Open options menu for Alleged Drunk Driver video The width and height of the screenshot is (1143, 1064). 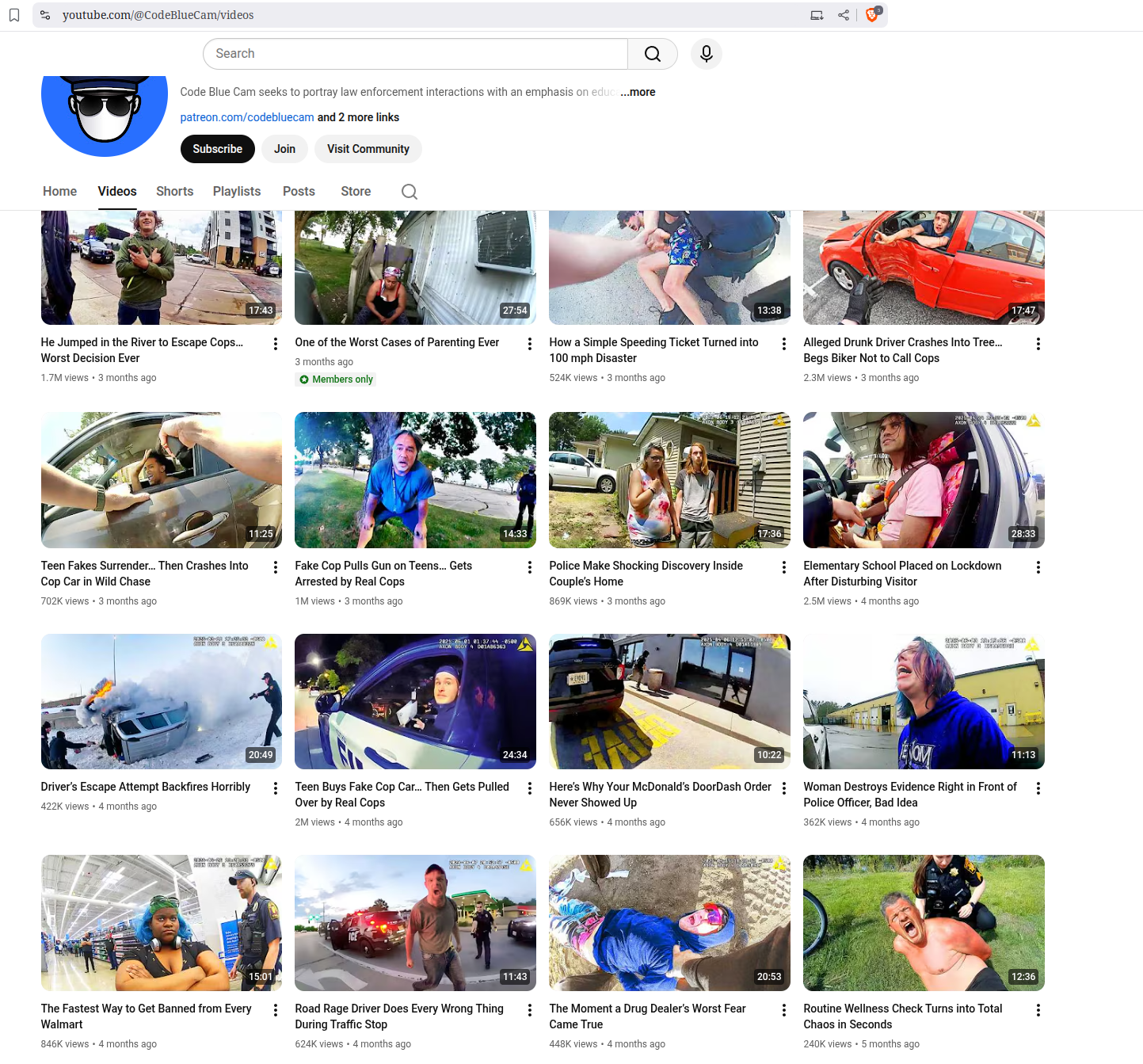point(1038,344)
